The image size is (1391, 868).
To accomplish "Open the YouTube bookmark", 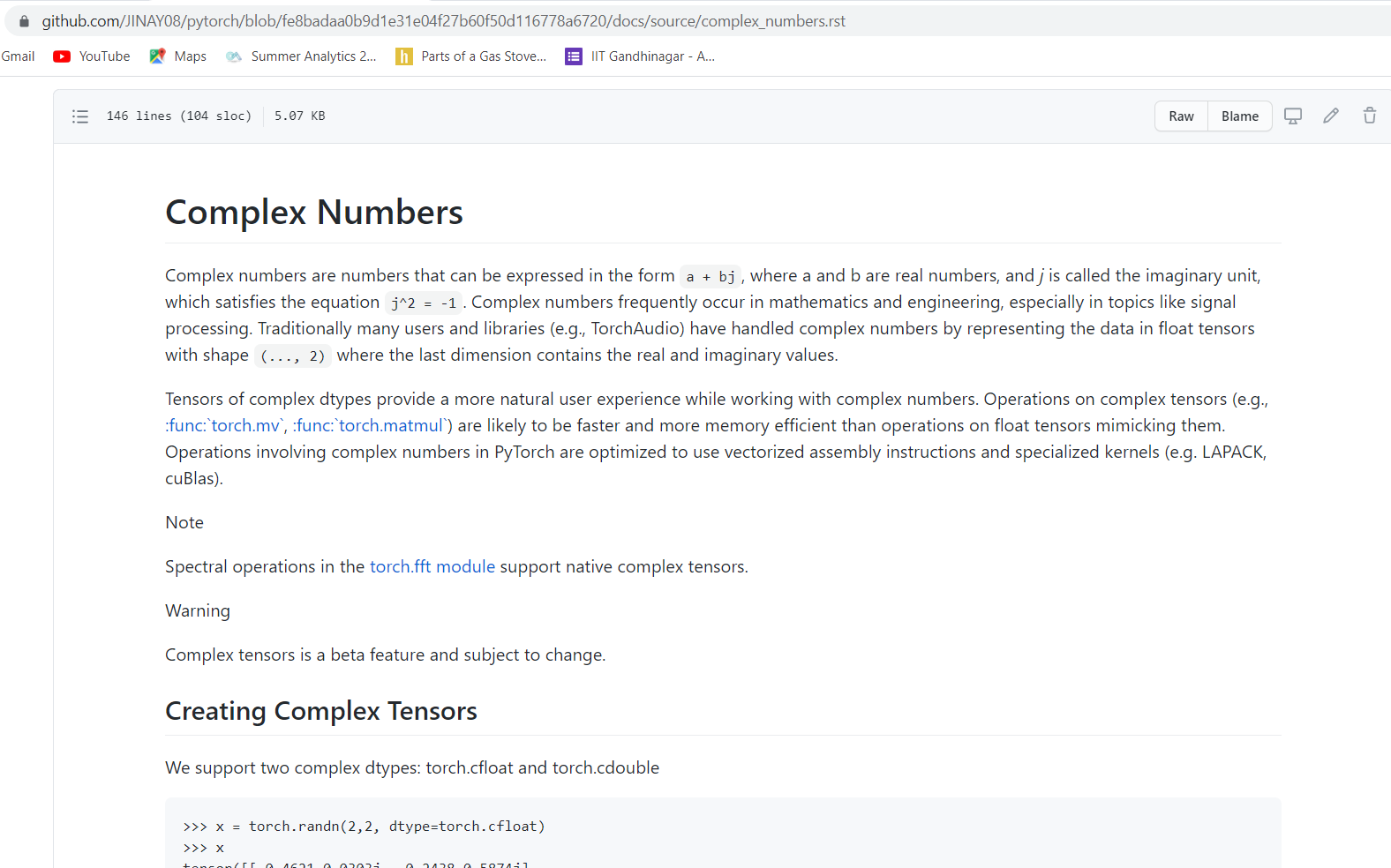I will 92,56.
